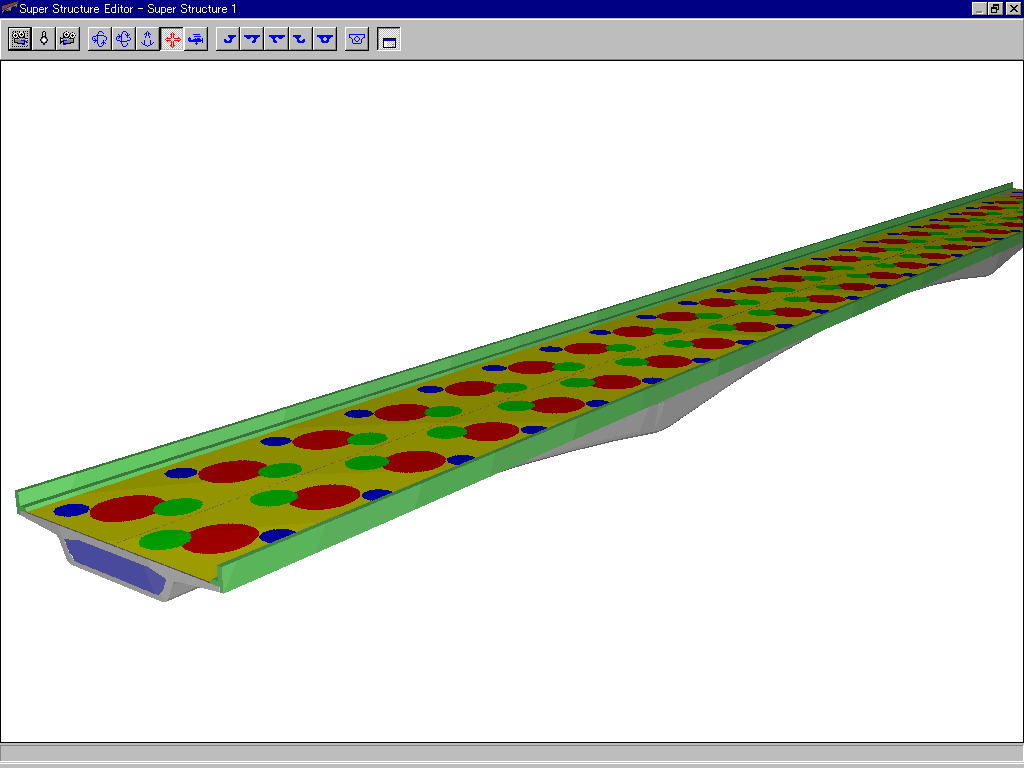Click the outlined girder section icon
1024x768 pixels.
pos(357,39)
